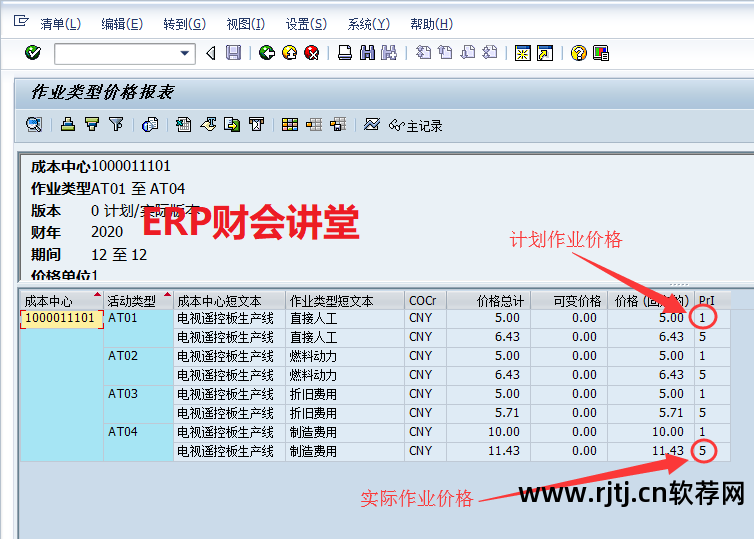Click the 活动类型 column header
This screenshot has height=539, width=754.
pyautogui.click(x=138, y=301)
